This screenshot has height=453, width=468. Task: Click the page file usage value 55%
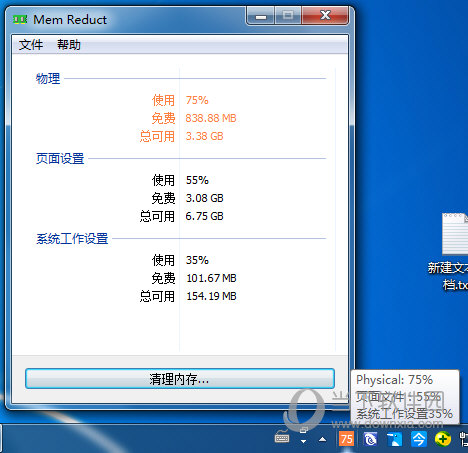[197, 180]
